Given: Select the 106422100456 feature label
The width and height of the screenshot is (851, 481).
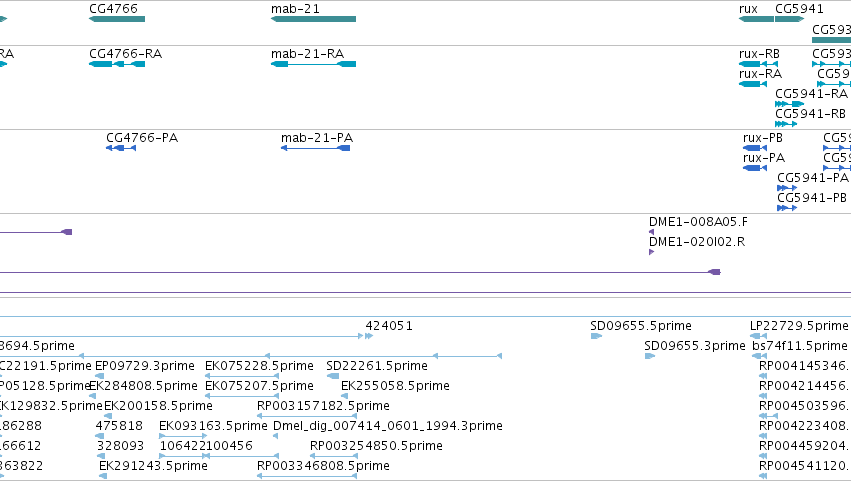Looking at the screenshot, I should (206, 446).
